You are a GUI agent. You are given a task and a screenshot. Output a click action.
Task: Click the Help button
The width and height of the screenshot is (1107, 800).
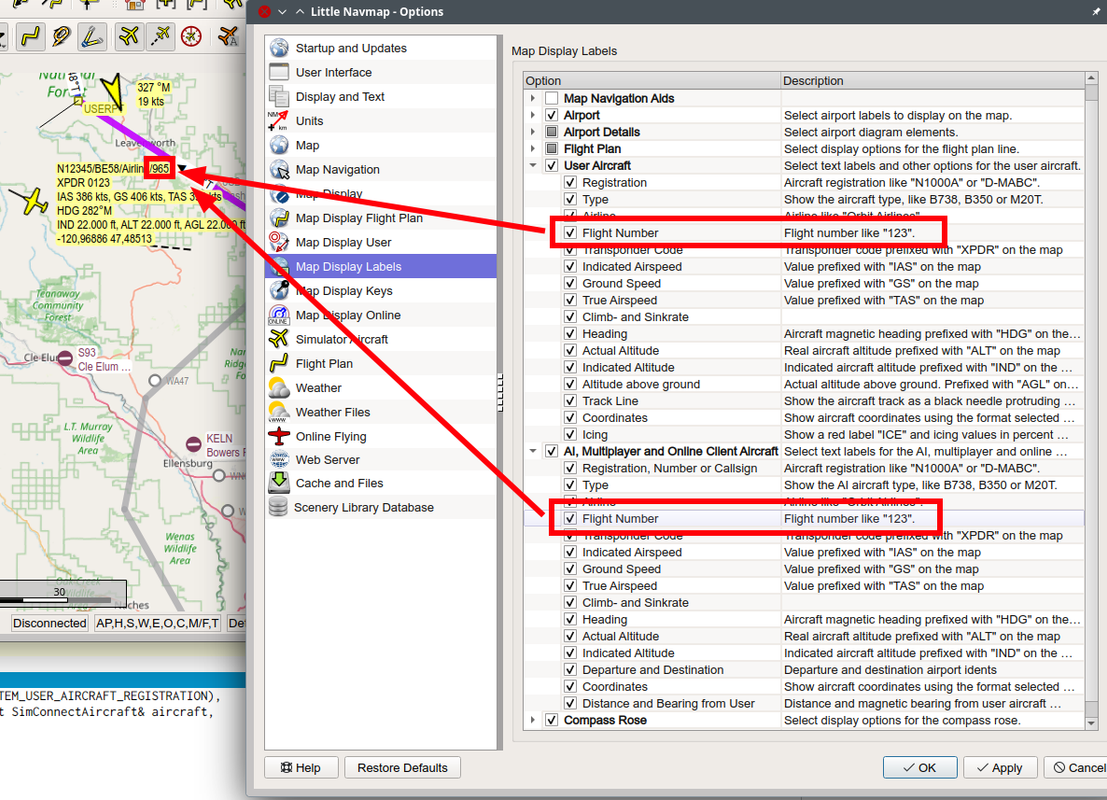(301, 768)
